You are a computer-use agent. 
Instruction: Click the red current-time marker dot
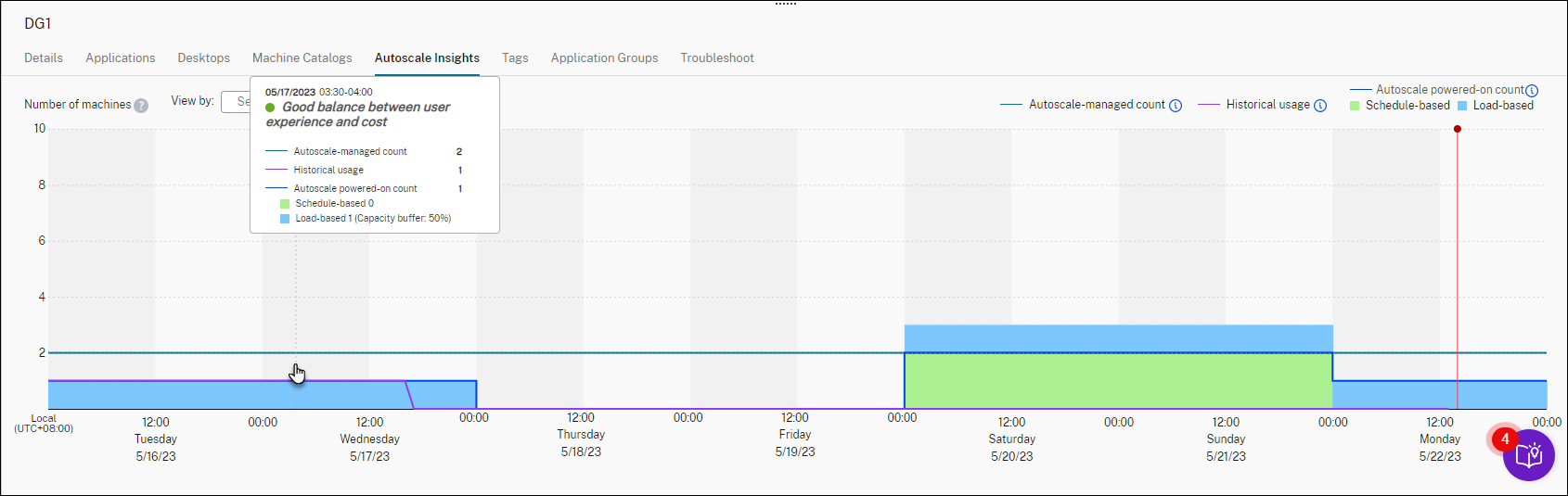1458,129
